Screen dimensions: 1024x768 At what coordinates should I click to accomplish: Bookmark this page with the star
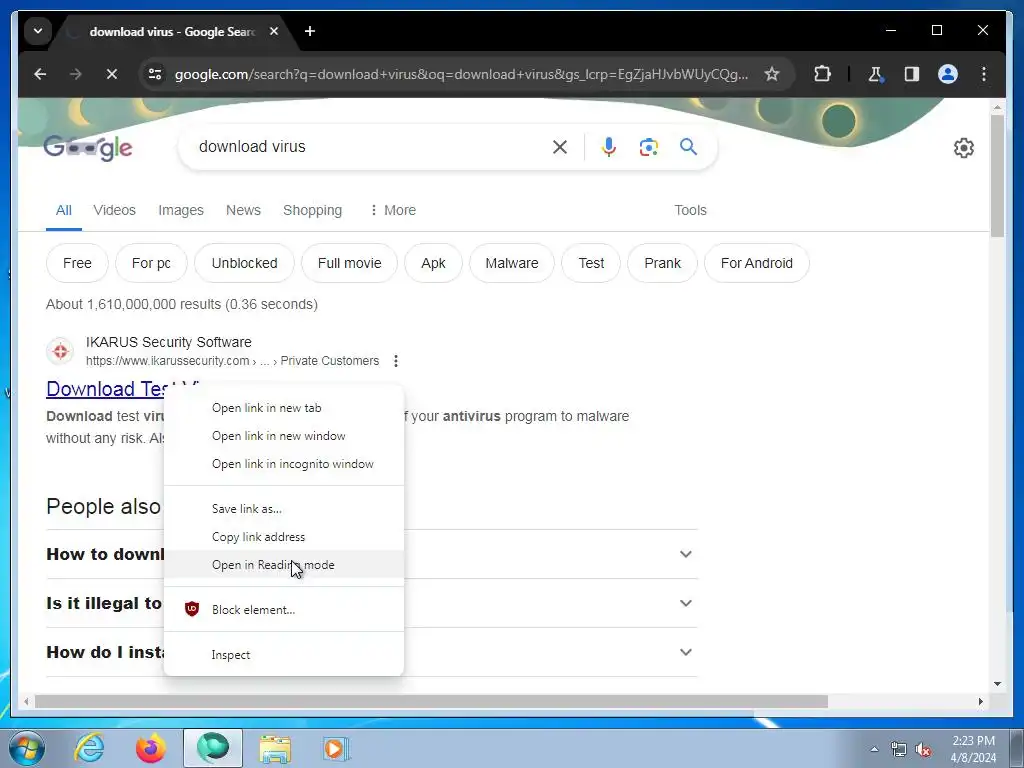[x=772, y=74]
